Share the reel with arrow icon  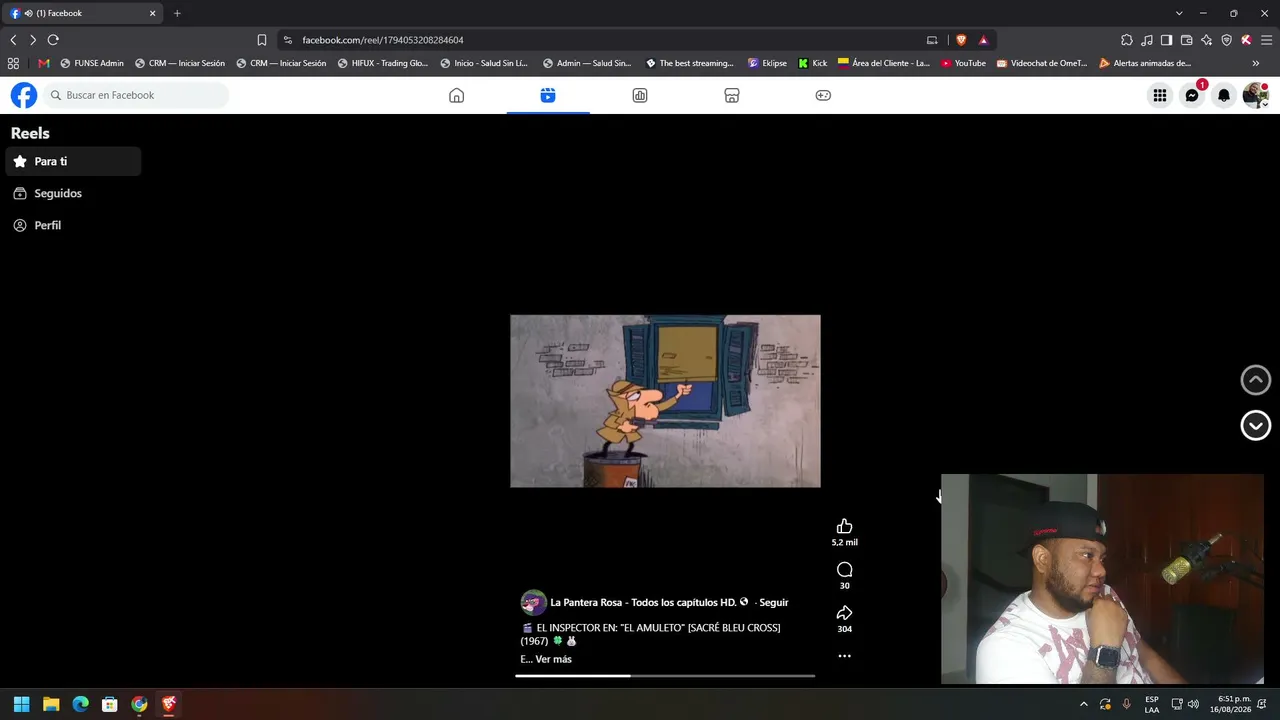tap(844, 613)
